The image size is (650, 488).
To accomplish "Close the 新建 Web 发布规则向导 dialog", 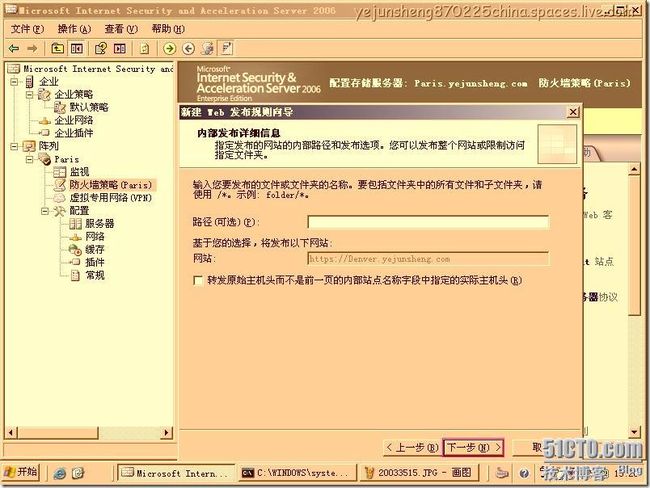I will [x=573, y=112].
